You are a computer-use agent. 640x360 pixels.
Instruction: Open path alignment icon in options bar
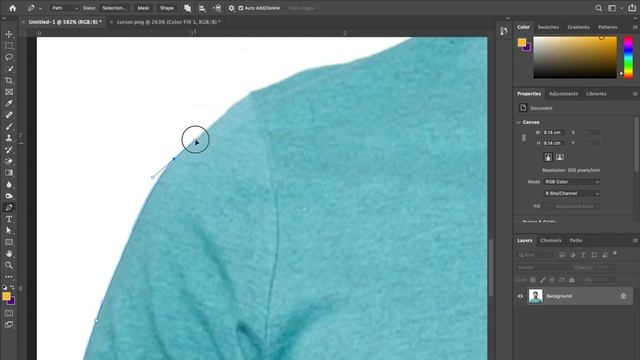click(202, 8)
